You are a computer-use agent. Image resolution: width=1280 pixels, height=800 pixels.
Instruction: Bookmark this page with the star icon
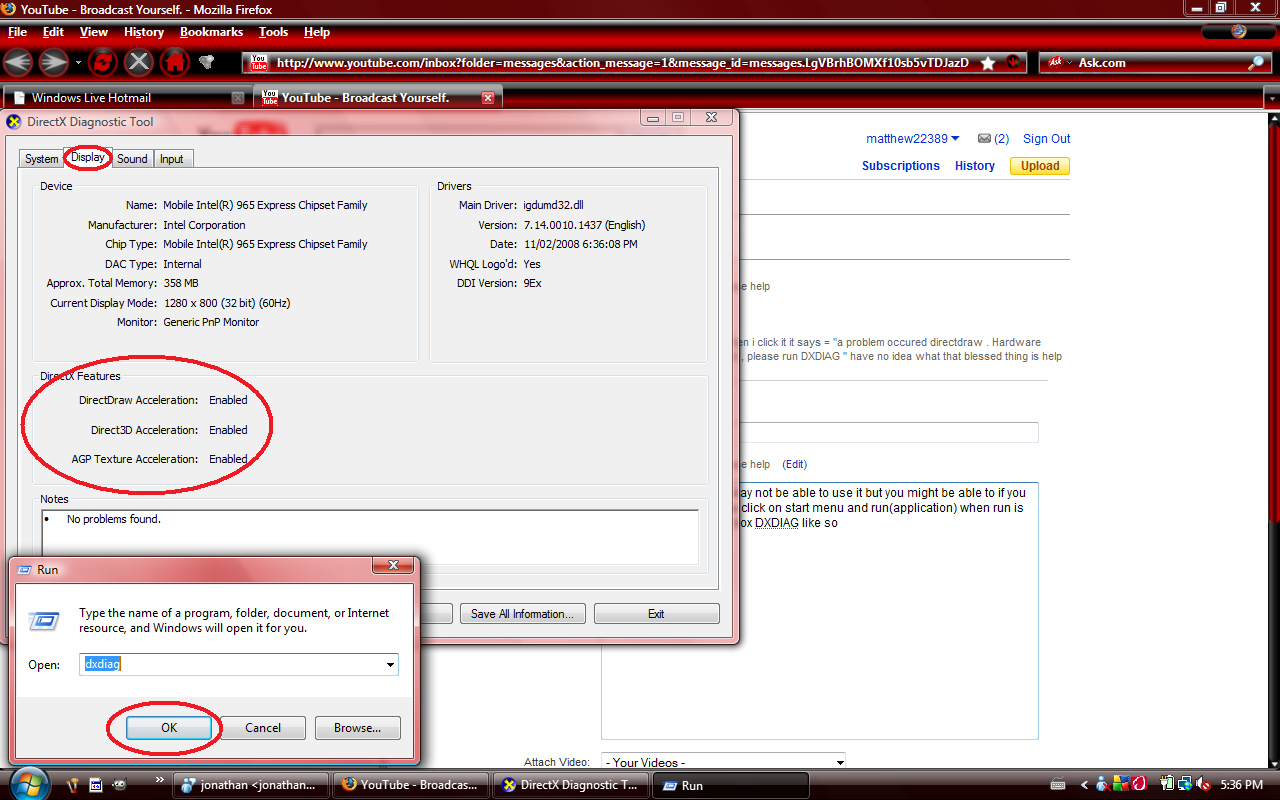point(988,63)
